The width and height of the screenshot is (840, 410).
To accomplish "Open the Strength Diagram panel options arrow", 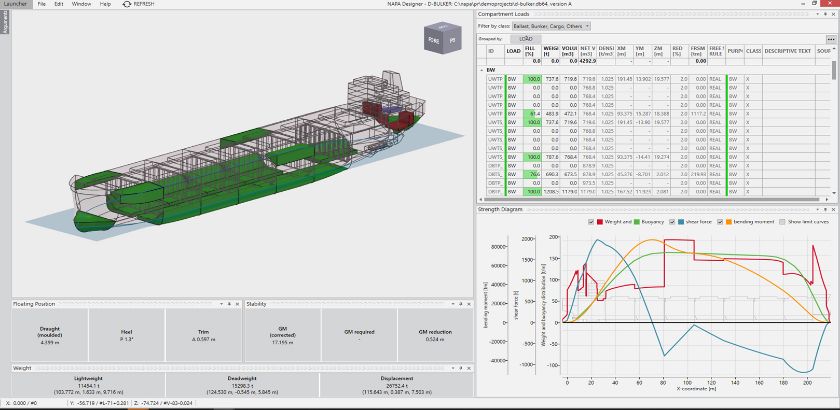I will (x=817, y=210).
